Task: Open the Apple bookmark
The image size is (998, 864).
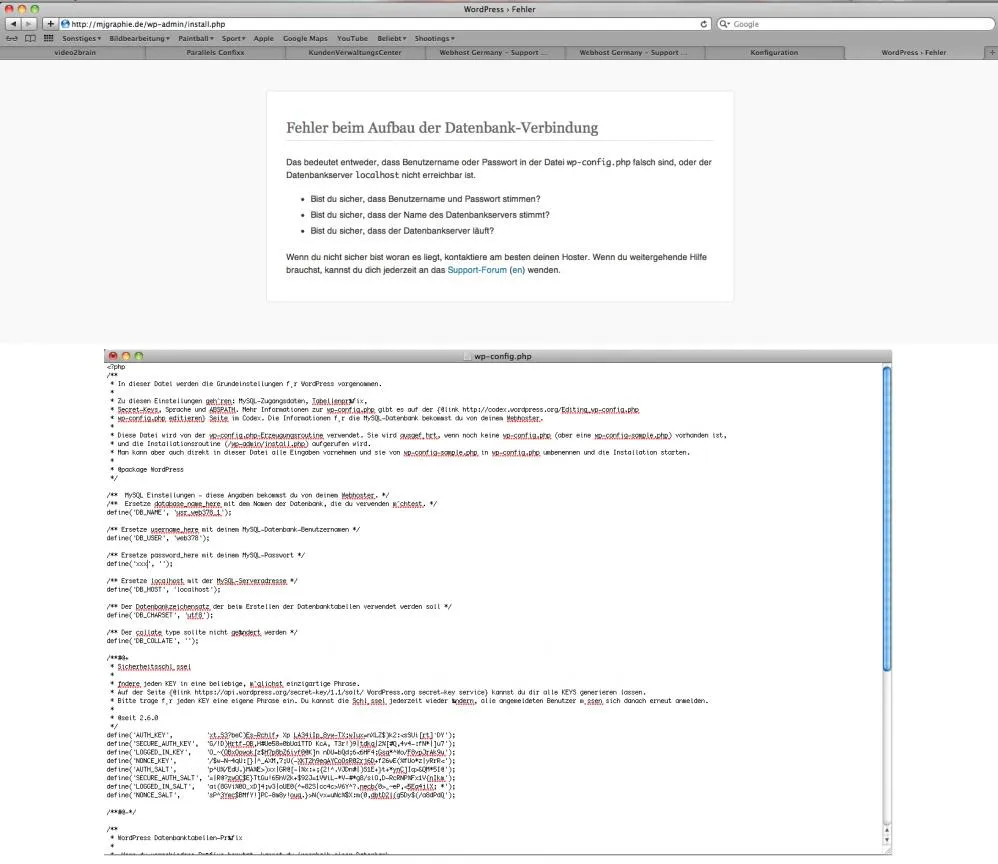Action: 264,38
